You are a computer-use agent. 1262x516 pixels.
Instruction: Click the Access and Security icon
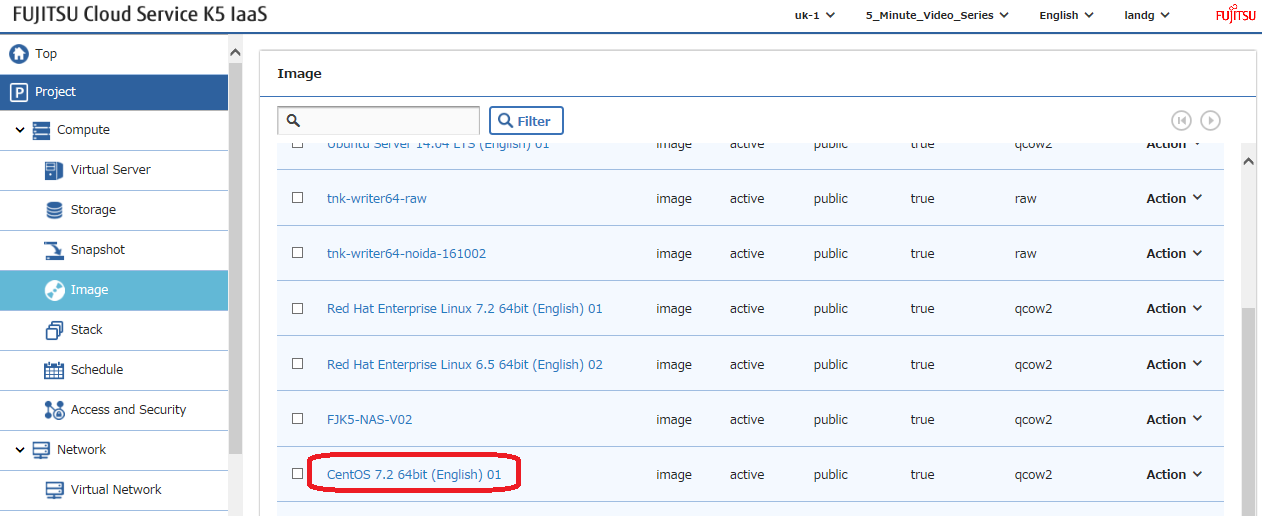[54, 410]
